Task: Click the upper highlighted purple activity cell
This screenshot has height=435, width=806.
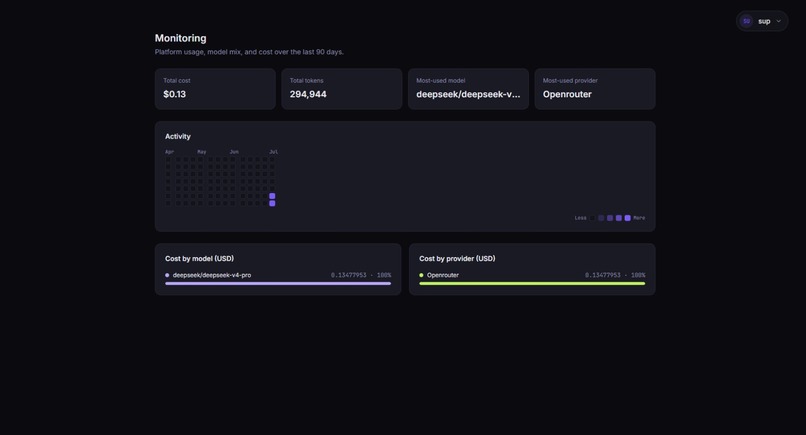Action: [272, 196]
